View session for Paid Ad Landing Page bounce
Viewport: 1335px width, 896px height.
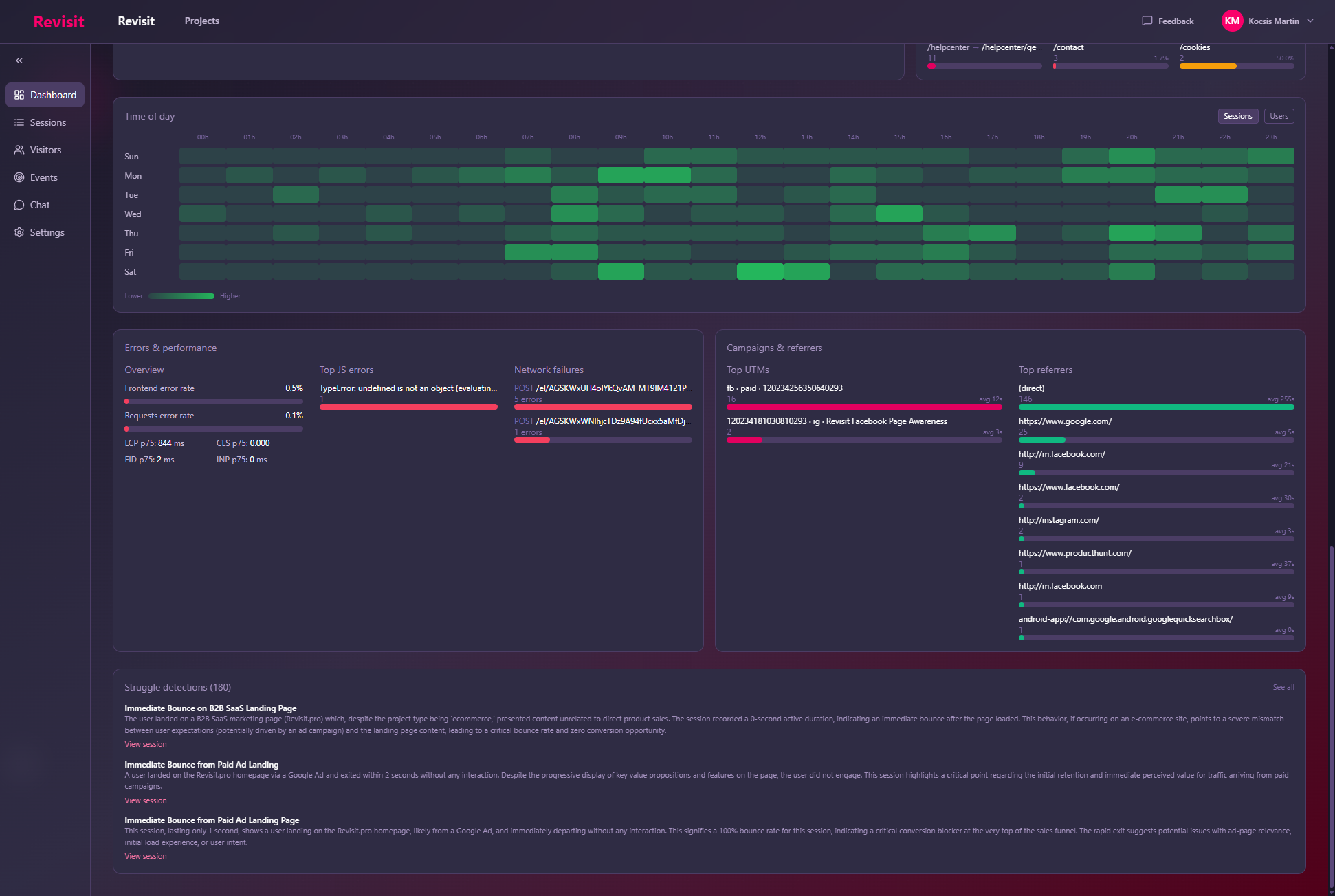(x=146, y=856)
